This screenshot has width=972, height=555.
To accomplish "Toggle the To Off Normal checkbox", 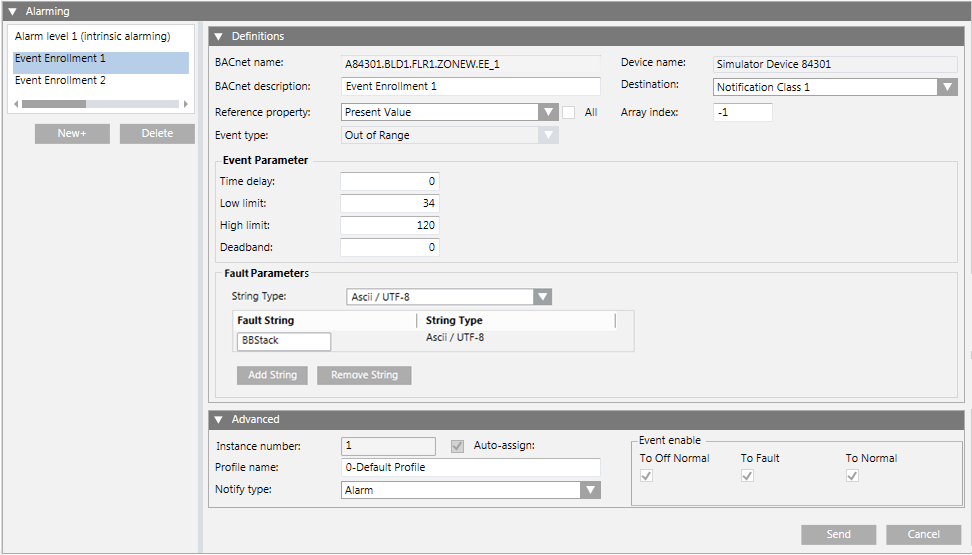I will (x=646, y=476).
